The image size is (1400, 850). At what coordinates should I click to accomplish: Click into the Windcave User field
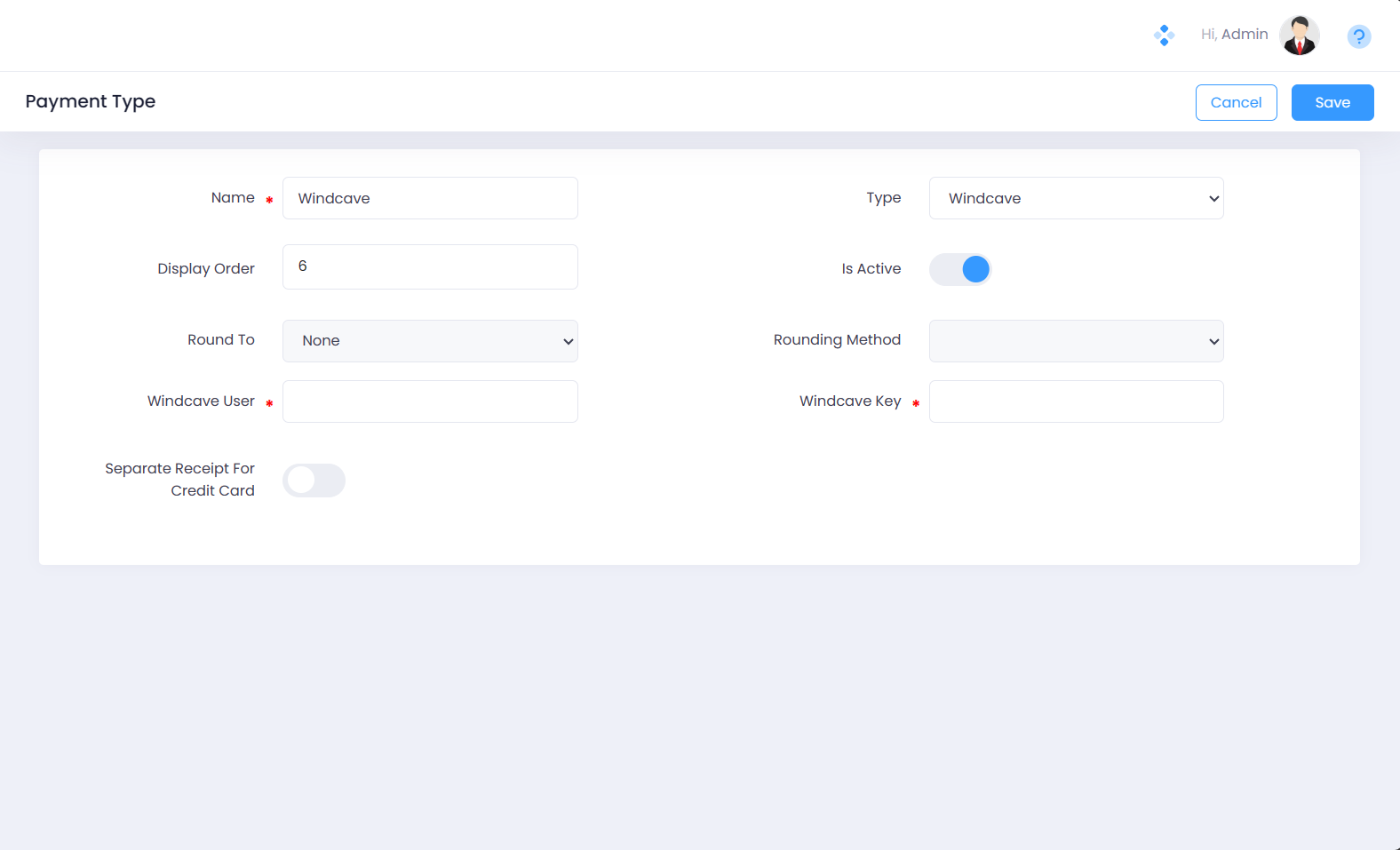pyautogui.click(x=430, y=401)
